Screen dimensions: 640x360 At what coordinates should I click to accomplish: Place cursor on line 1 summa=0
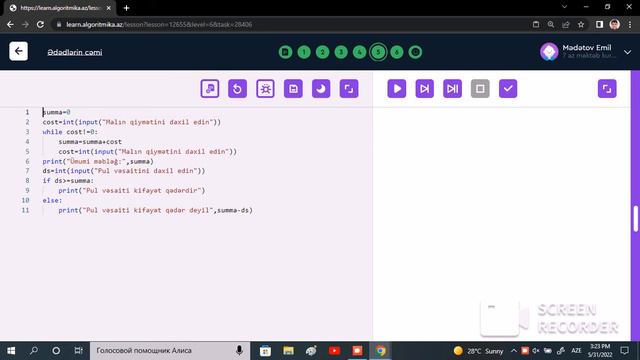pos(57,112)
